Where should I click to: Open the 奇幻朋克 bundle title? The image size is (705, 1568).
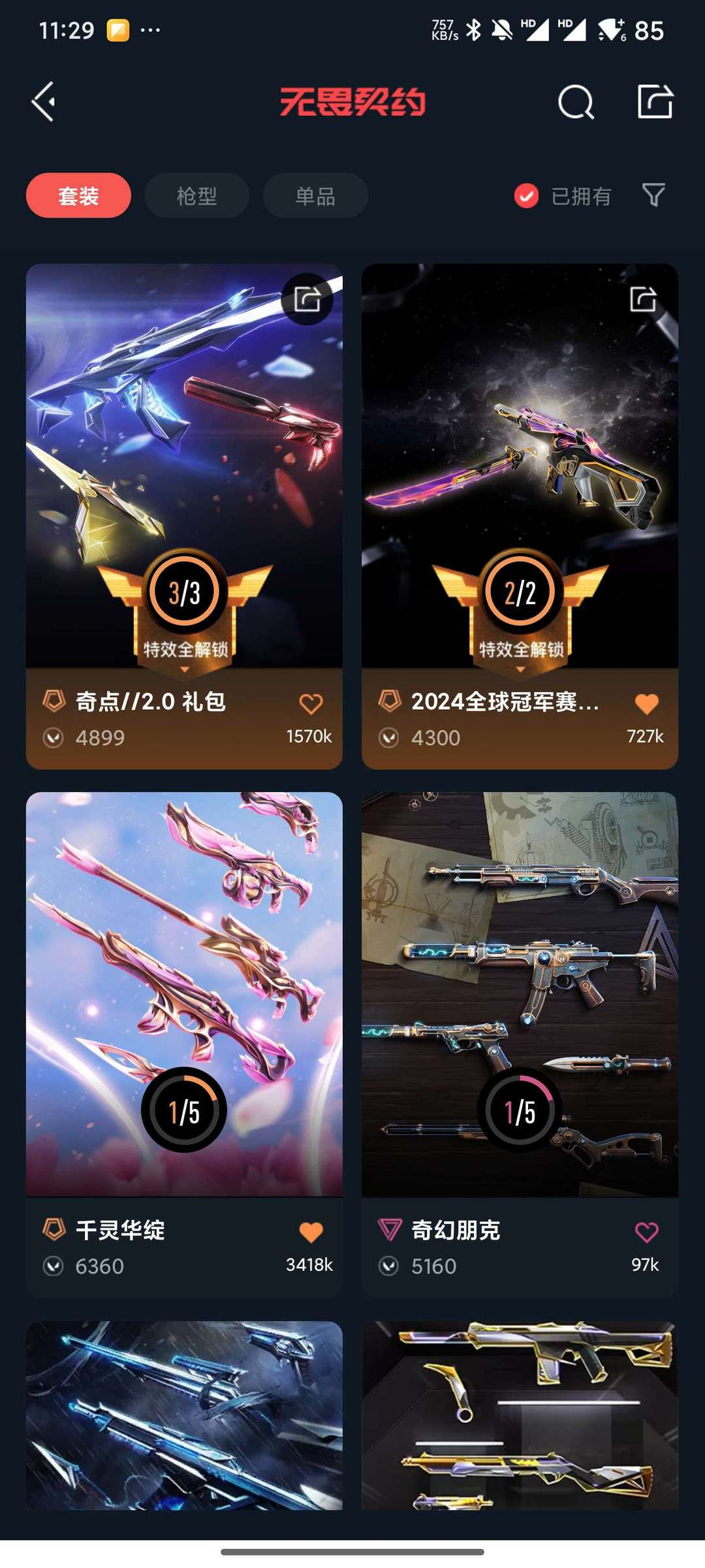click(x=456, y=1230)
